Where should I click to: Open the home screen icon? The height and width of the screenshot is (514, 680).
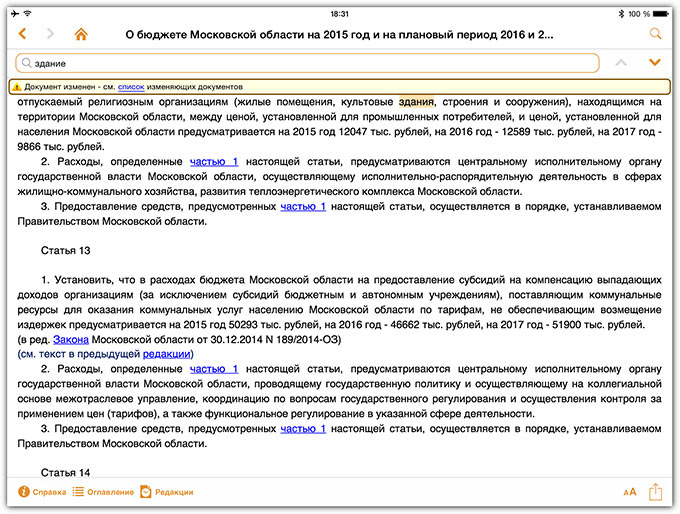[81, 34]
